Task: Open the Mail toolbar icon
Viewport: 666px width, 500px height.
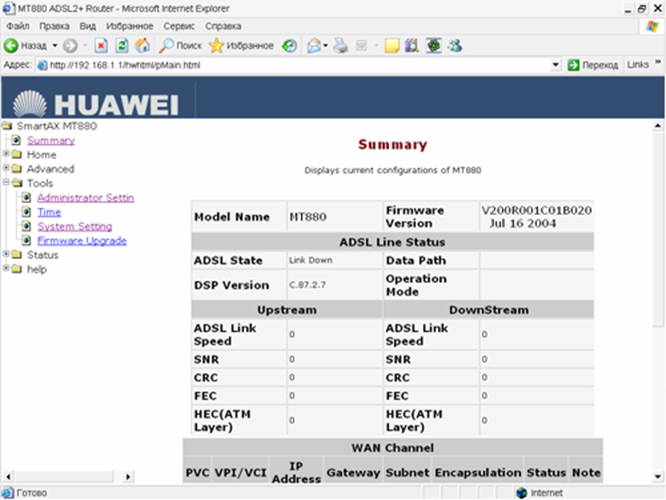Action: click(x=314, y=45)
